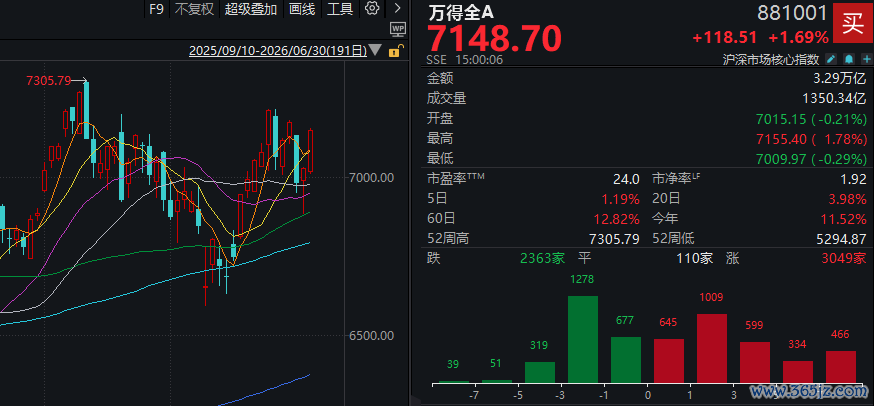The height and width of the screenshot is (406, 874).
Task: Click 成交量 value 1350.34亿
Action: (834, 99)
